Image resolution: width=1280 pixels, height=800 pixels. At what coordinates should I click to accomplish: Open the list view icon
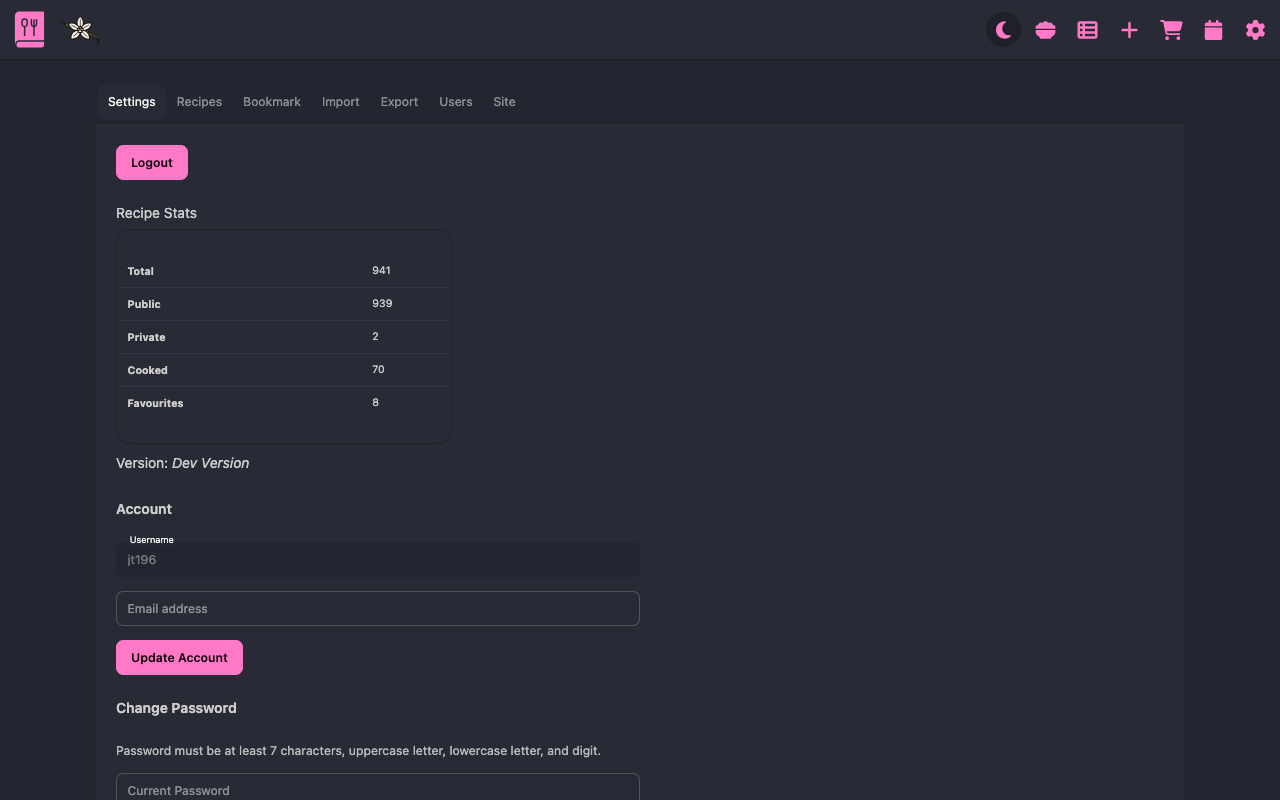1088,30
